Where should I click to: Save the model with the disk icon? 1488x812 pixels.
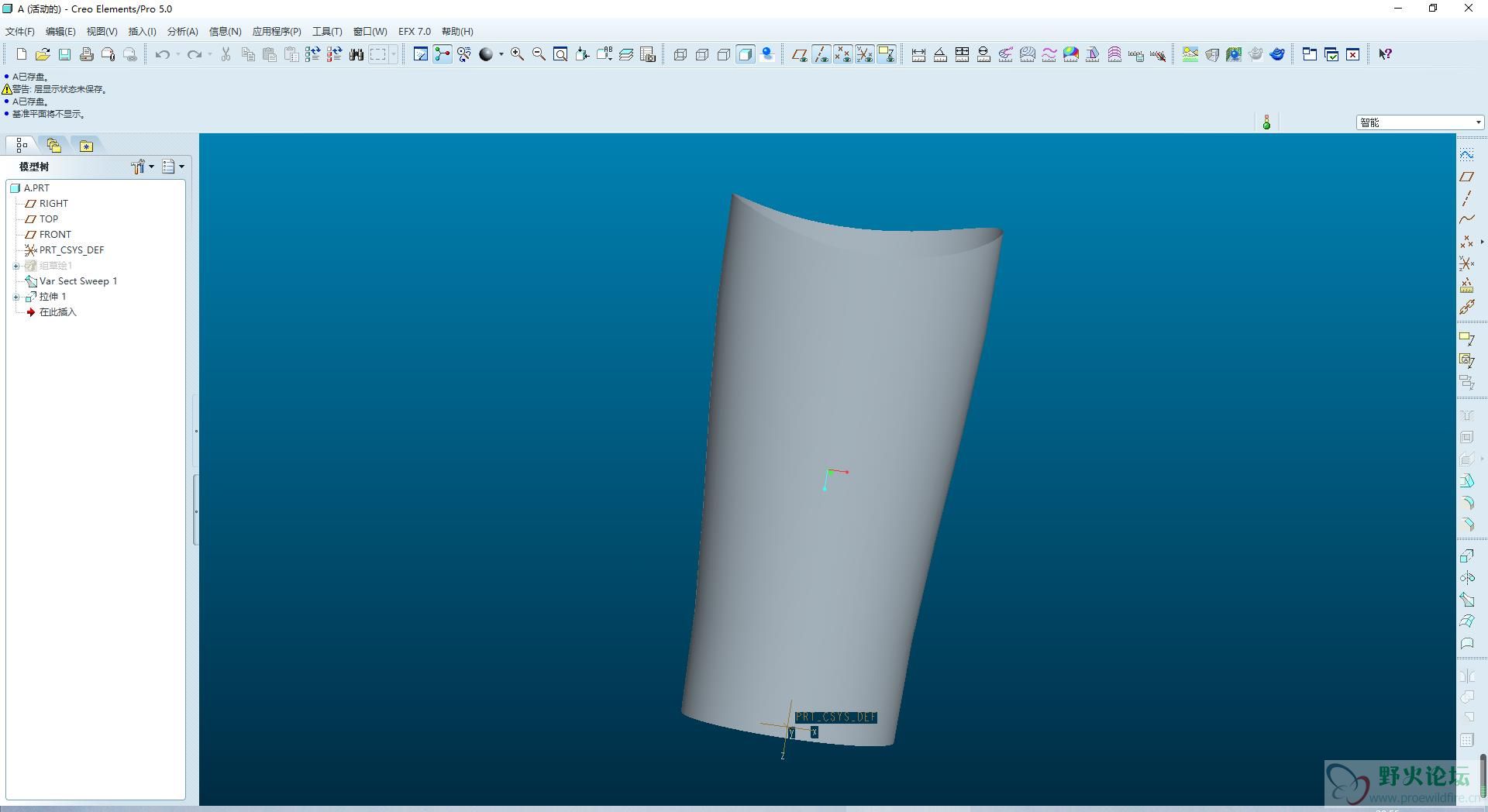tap(64, 54)
